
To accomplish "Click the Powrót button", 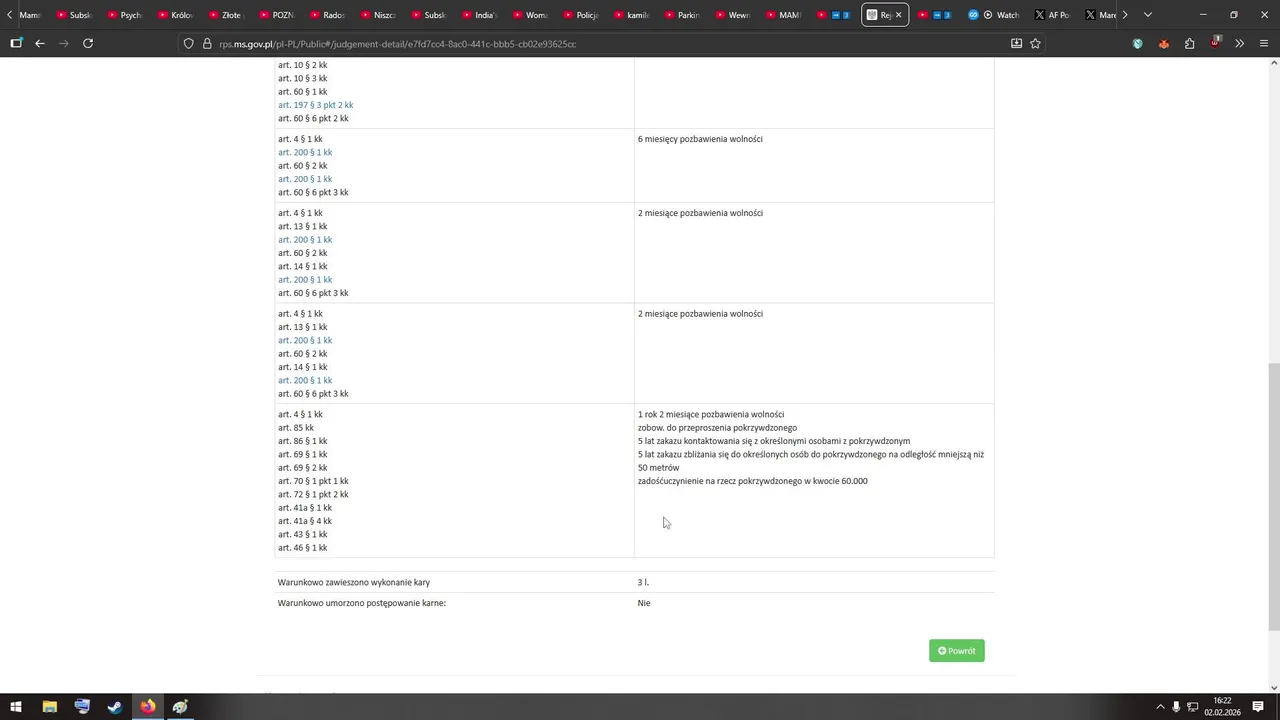I will pyautogui.click(x=956, y=651).
